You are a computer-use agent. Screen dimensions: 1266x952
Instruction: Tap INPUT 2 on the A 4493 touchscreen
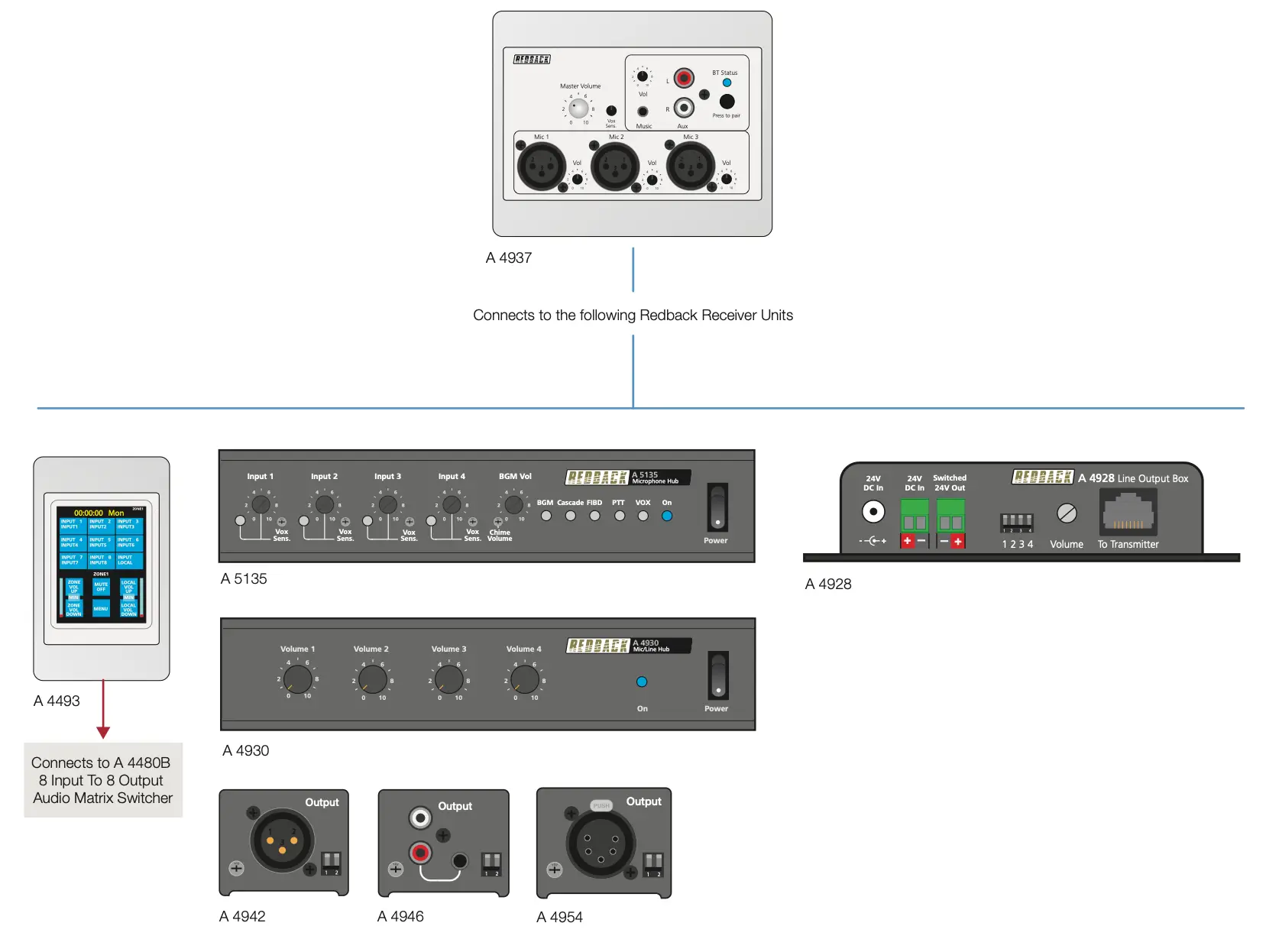[101, 525]
